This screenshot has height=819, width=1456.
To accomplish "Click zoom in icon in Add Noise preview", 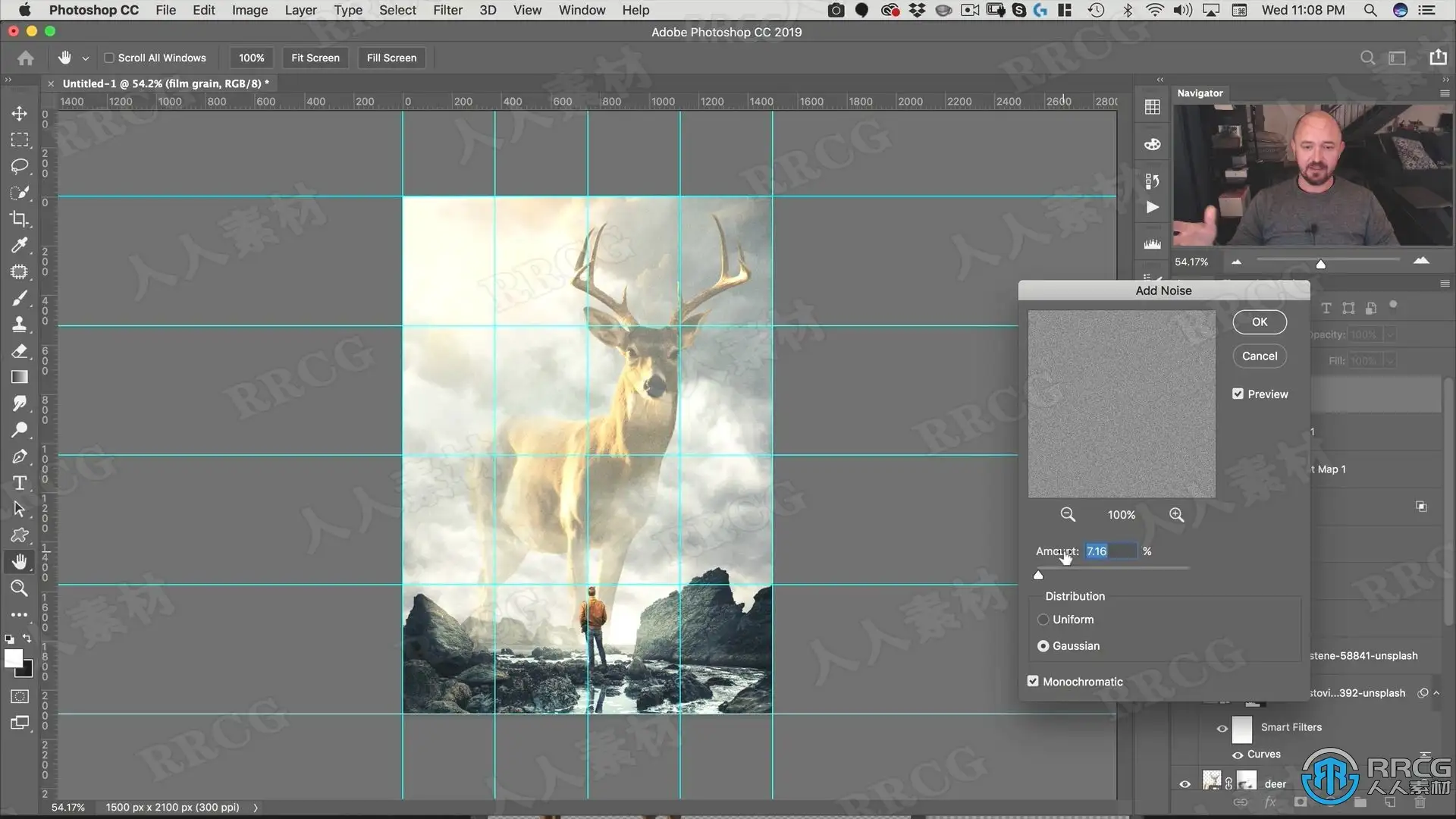I will [x=1176, y=515].
